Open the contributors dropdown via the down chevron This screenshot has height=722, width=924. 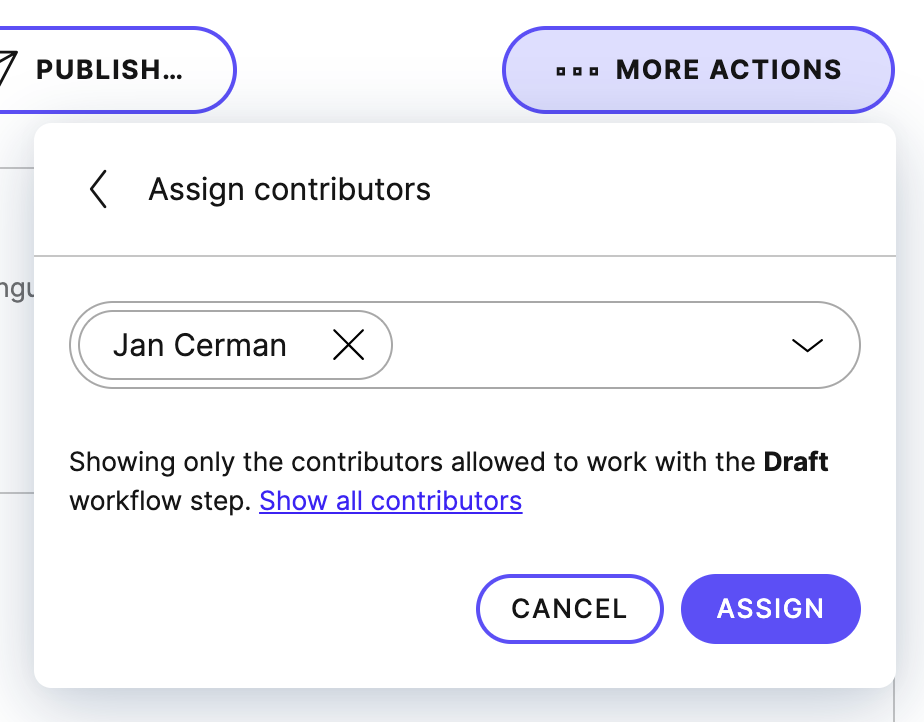pos(806,344)
